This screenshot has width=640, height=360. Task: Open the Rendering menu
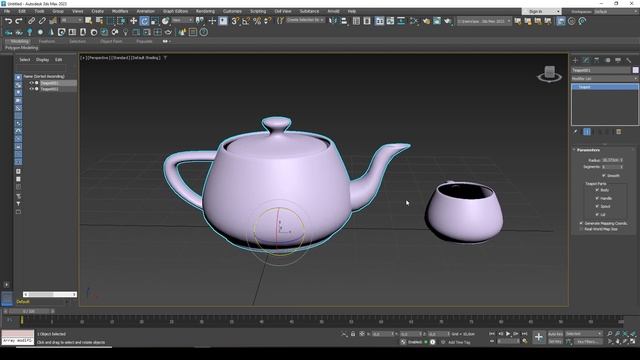pyautogui.click(x=205, y=11)
